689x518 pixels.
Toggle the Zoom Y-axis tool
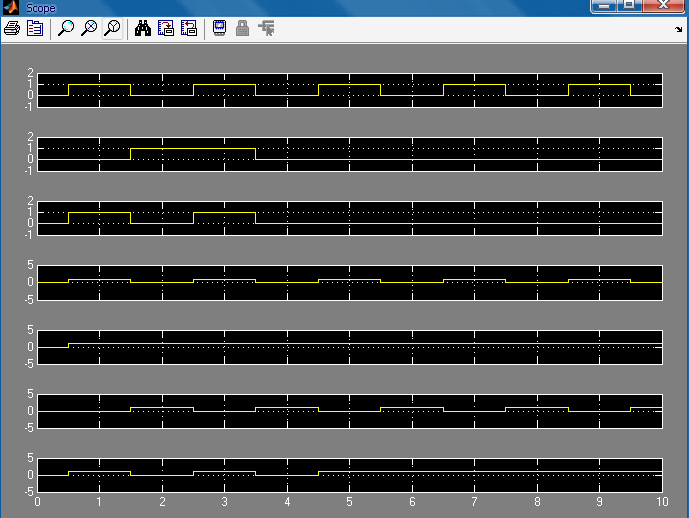coord(112,29)
